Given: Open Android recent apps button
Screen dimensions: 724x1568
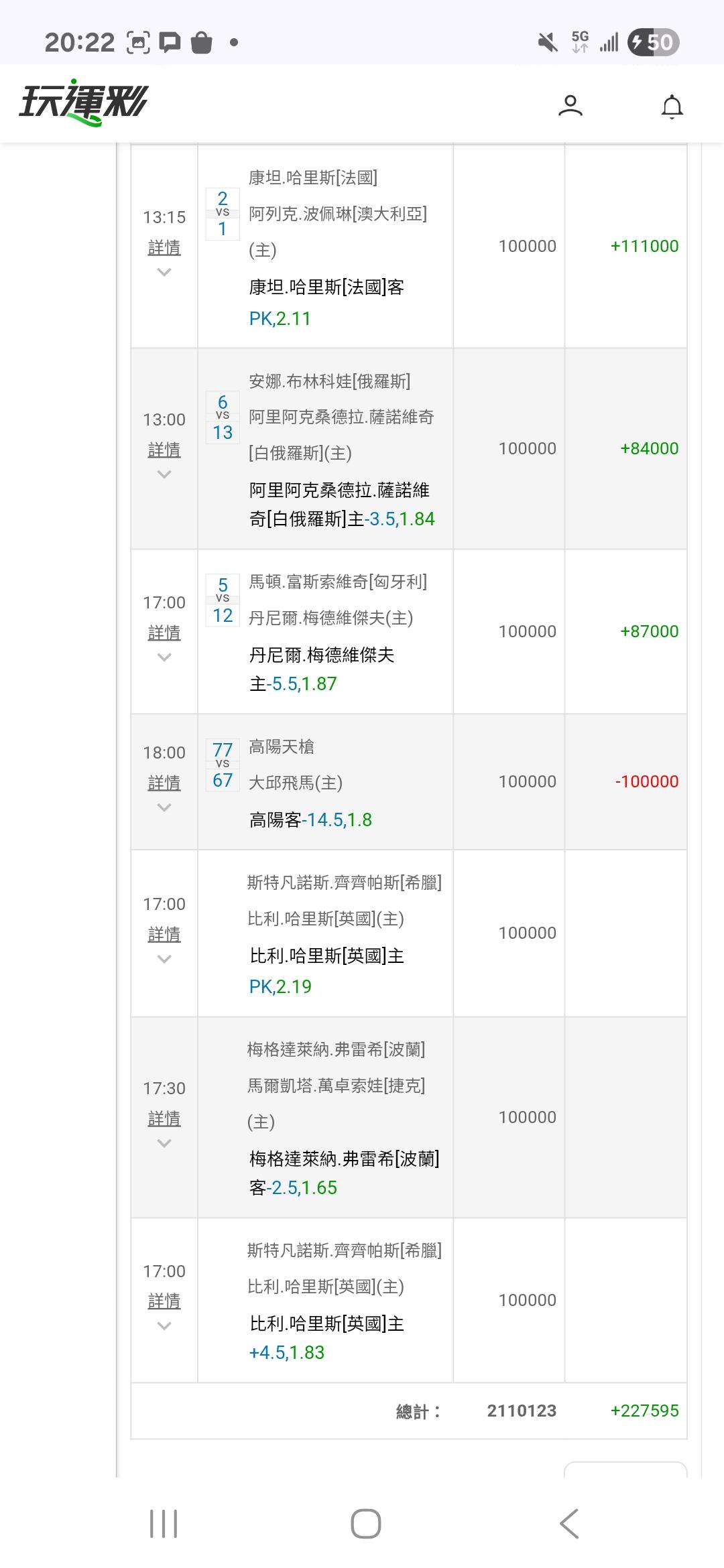Looking at the screenshot, I should click(x=164, y=1523).
